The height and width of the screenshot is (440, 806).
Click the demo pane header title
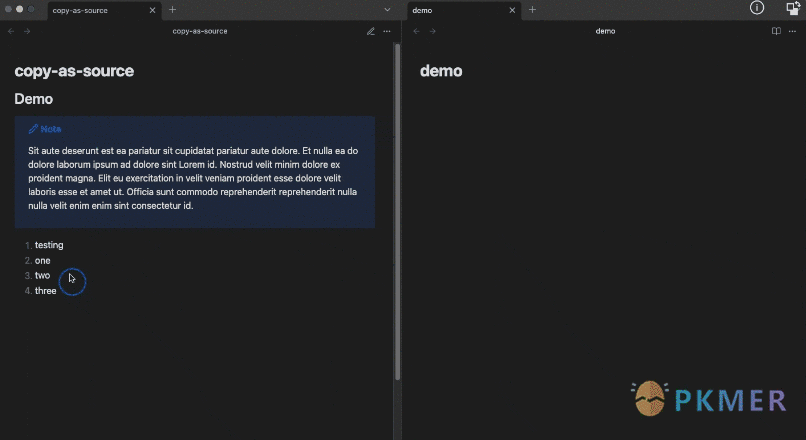click(x=605, y=31)
